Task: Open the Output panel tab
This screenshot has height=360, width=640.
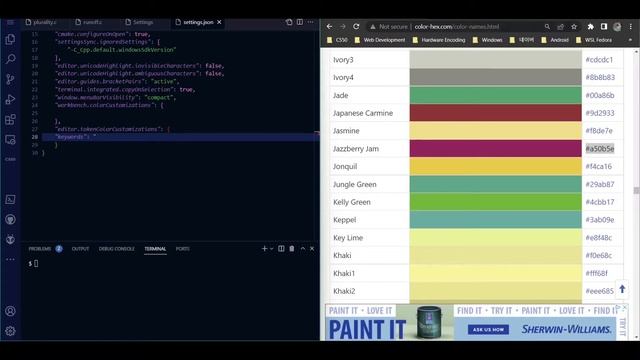Action: 80,249
